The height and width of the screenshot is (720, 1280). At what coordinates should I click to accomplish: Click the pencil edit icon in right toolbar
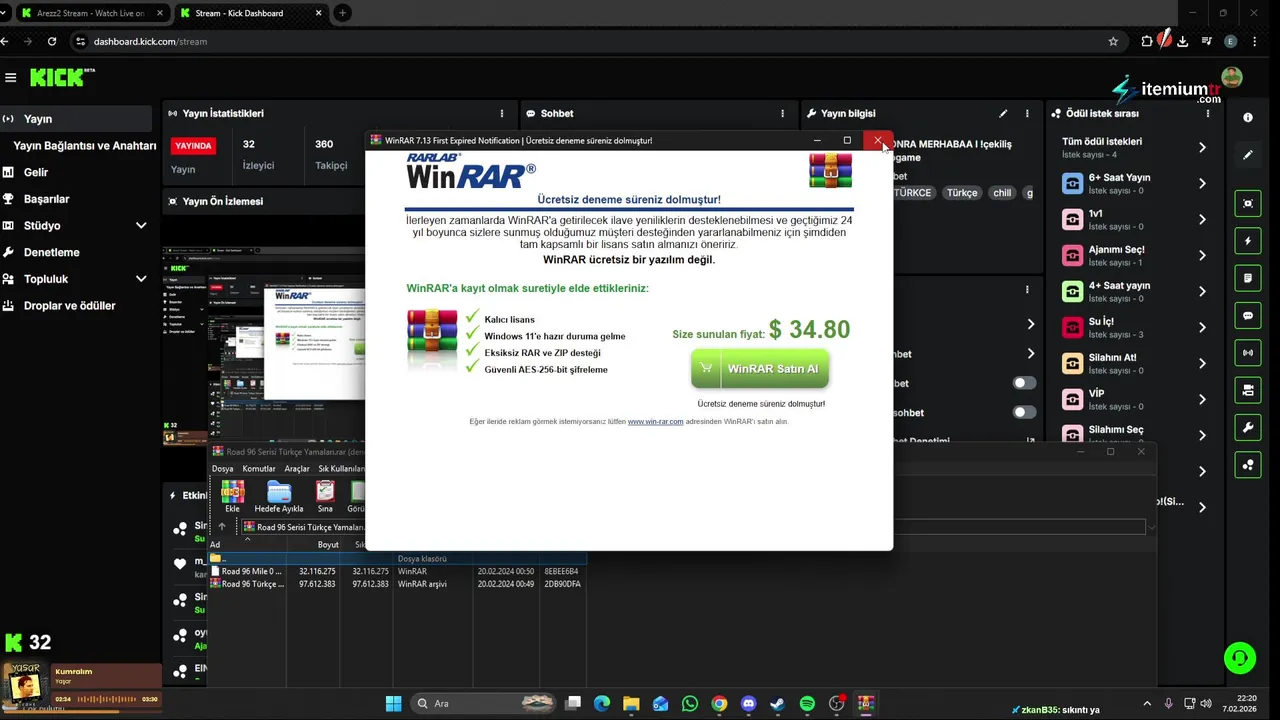point(1248,155)
